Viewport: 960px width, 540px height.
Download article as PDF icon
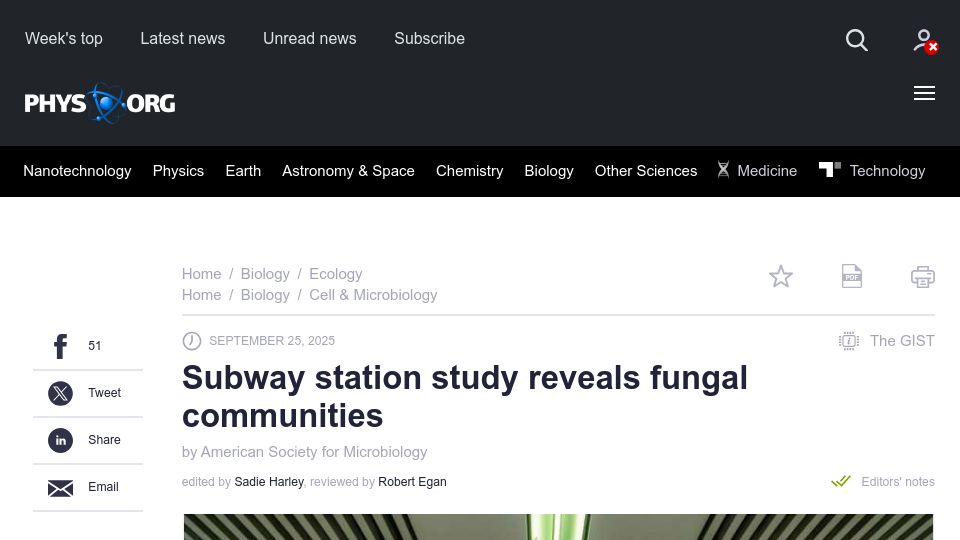[x=852, y=277]
